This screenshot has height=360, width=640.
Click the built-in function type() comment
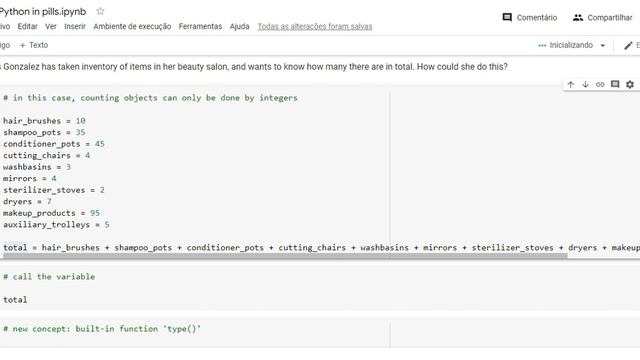click(x=102, y=329)
